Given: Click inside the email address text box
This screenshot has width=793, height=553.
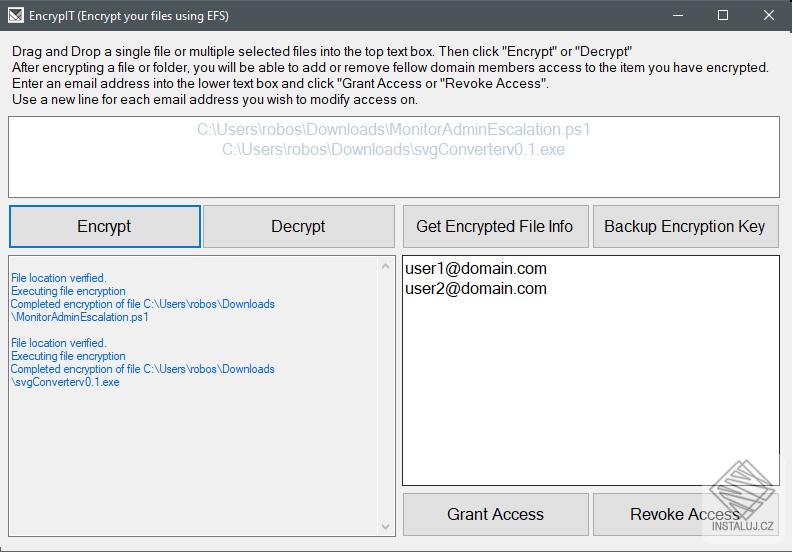Looking at the screenshot, I should 591,370.
